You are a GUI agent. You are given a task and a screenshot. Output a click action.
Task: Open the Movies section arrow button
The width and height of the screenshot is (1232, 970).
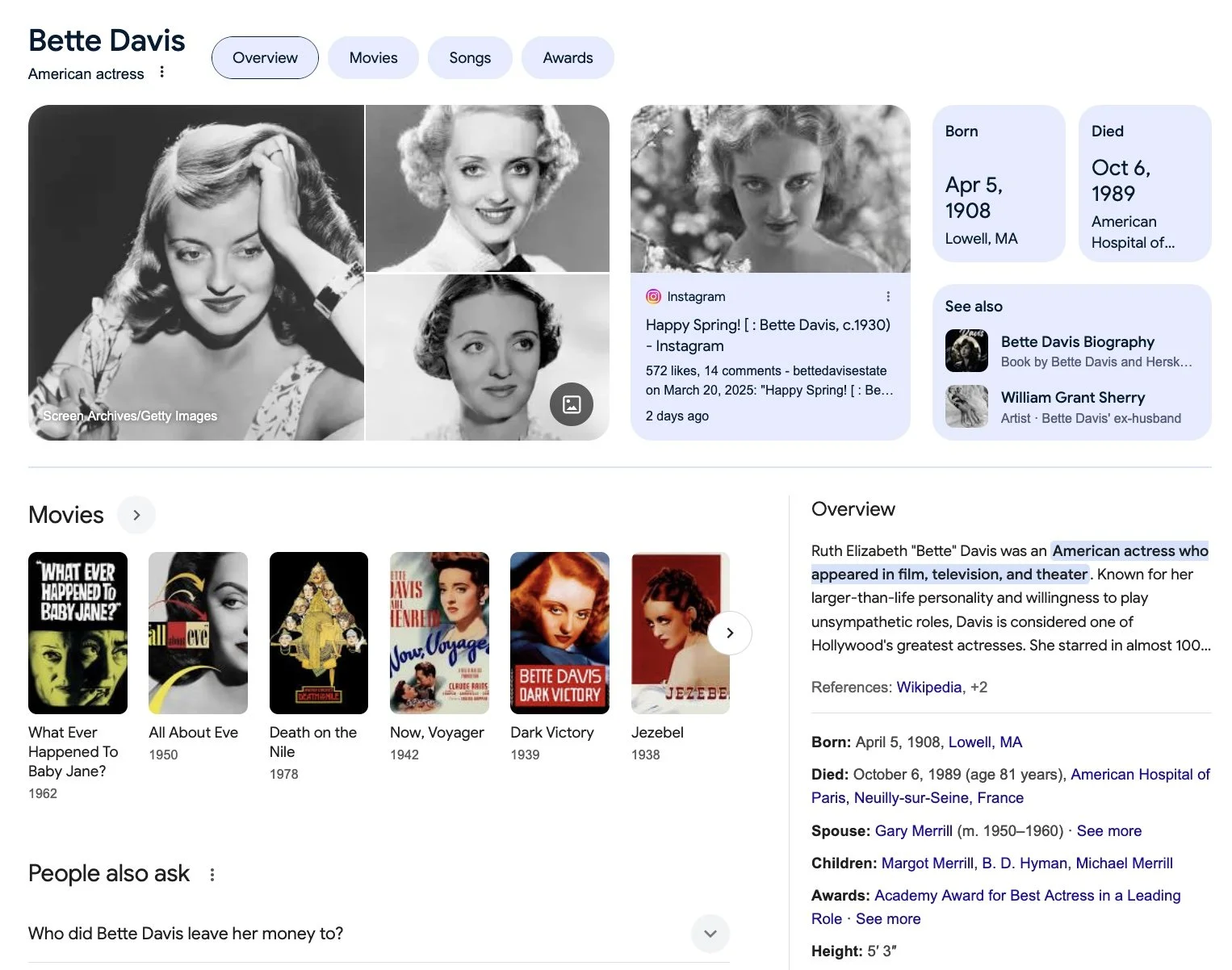136,515
